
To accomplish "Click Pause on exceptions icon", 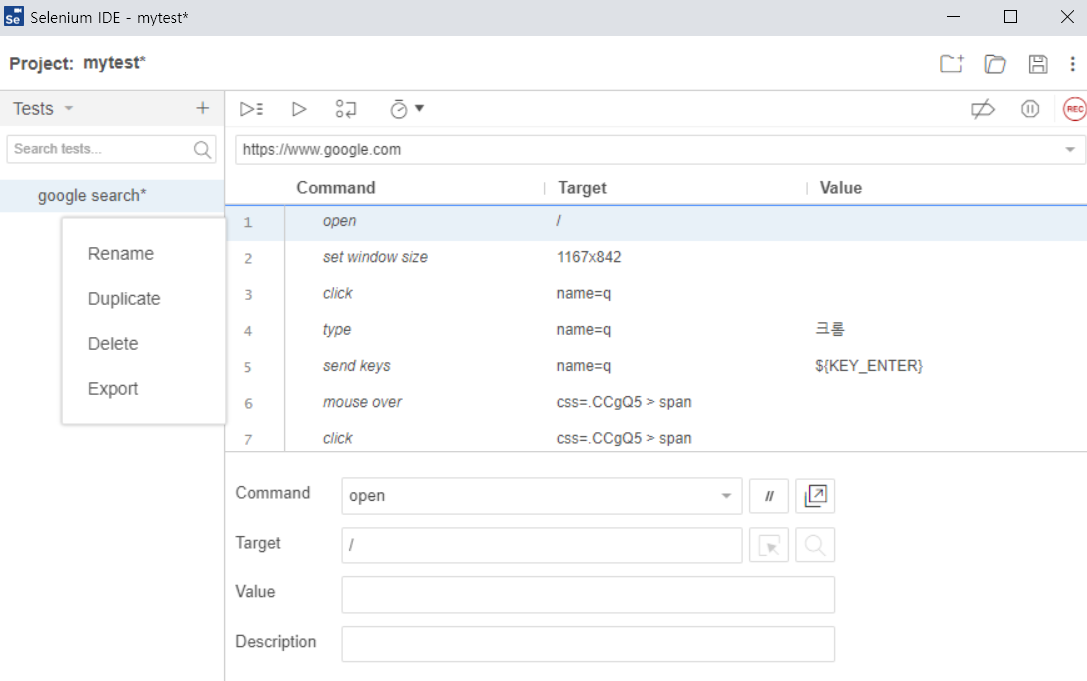I will [x=1030, y=109].
